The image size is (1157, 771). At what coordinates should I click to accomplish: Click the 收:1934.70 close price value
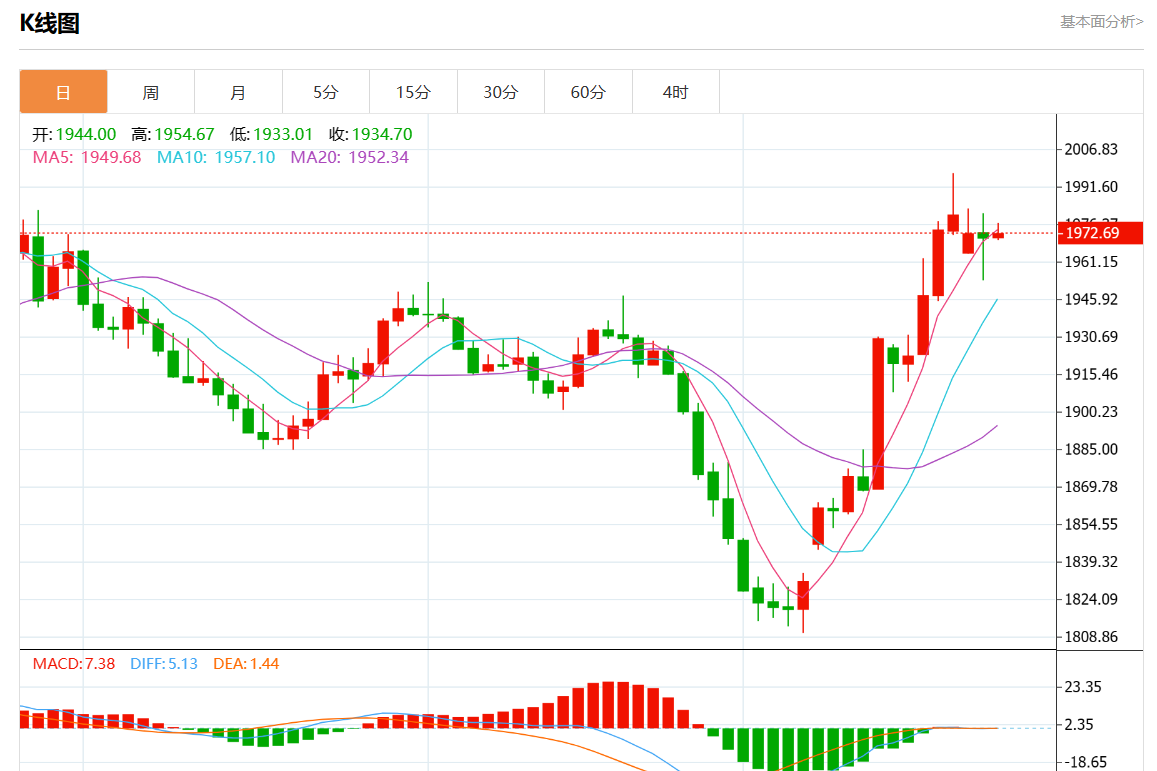370,134
